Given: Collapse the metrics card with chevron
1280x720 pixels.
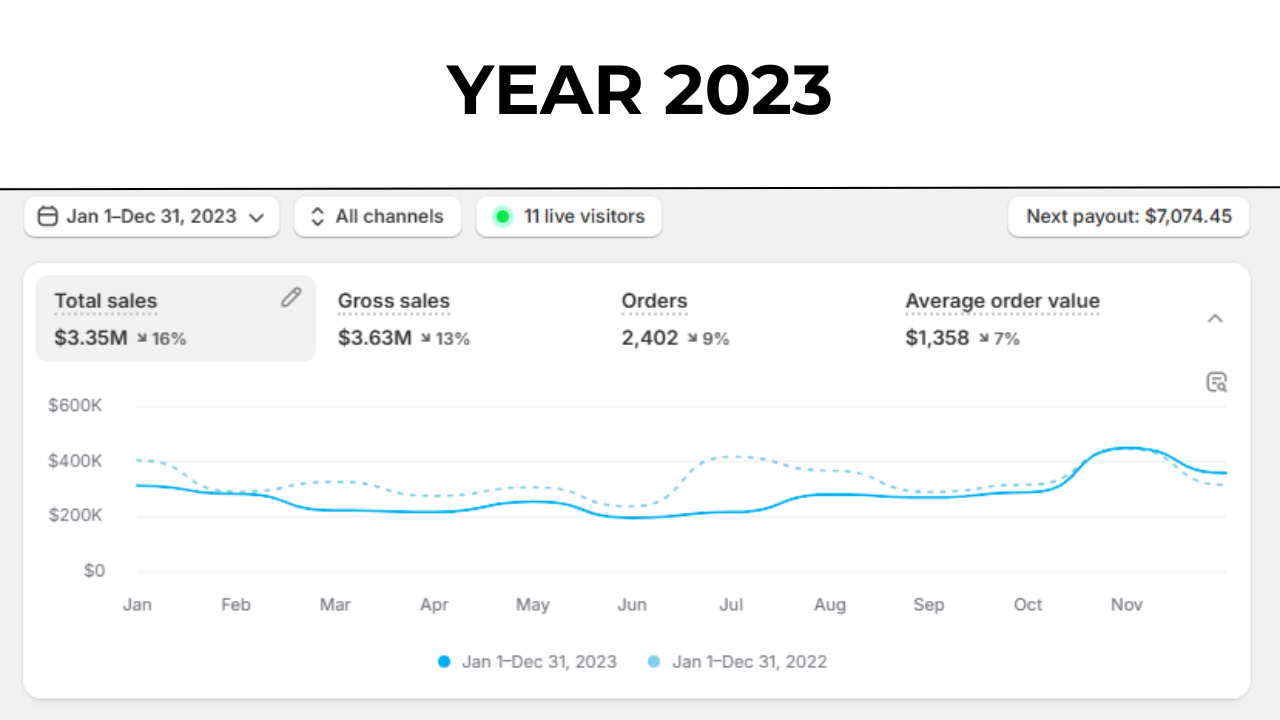Looking at the screenshot, I should (x=1215, y=318).
